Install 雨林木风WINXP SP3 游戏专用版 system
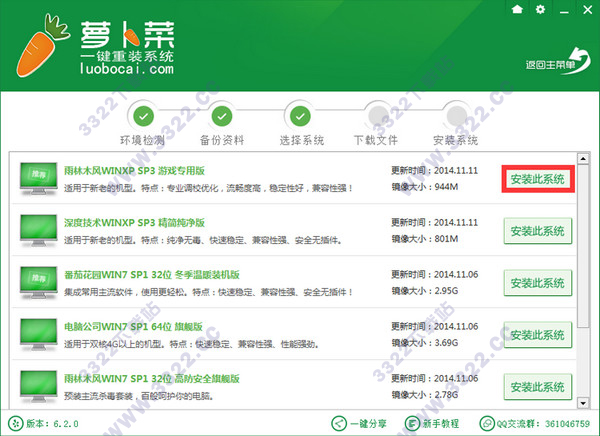The height and width of the screenshot is (436, 600). 538,179
